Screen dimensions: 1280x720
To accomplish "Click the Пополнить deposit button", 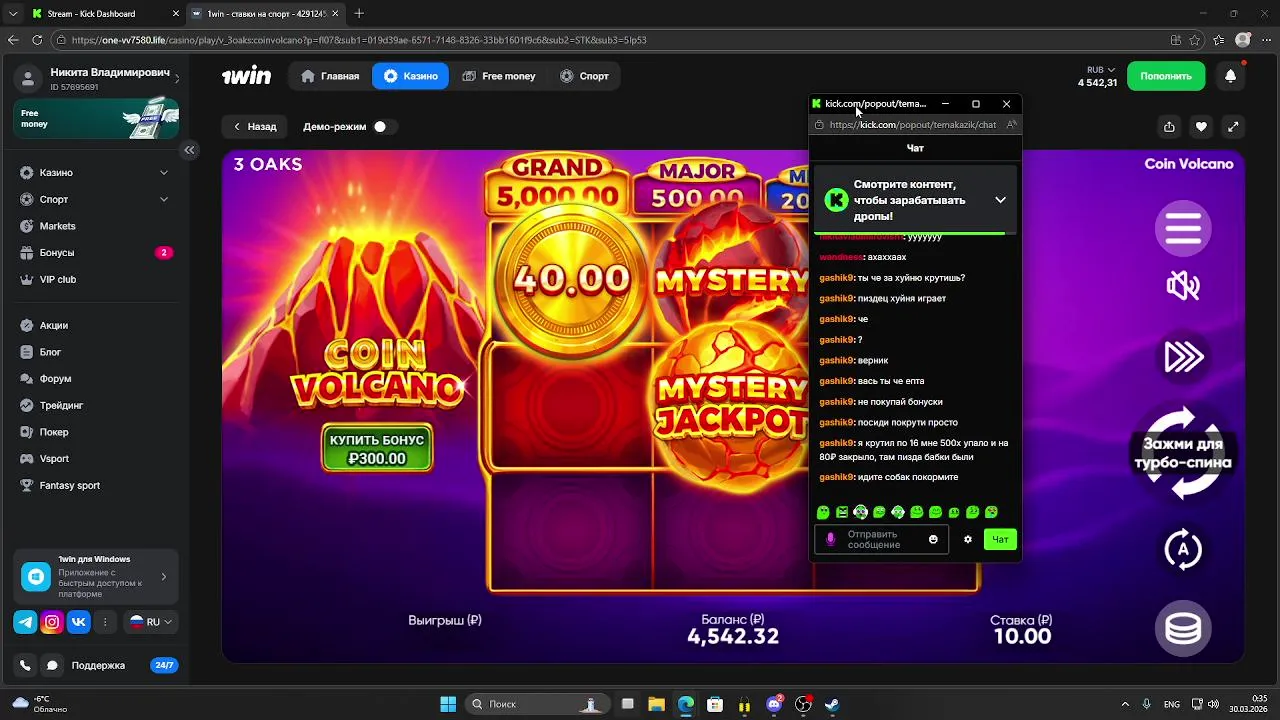I will tap(1166, 76).
